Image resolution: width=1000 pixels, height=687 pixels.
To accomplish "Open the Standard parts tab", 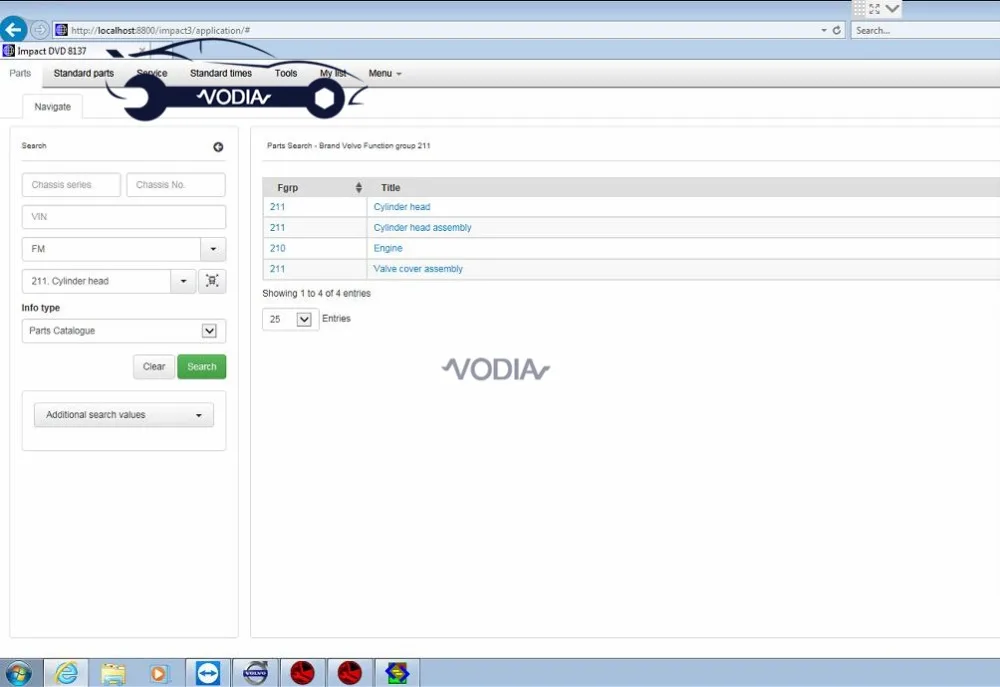I will [84, 73].
